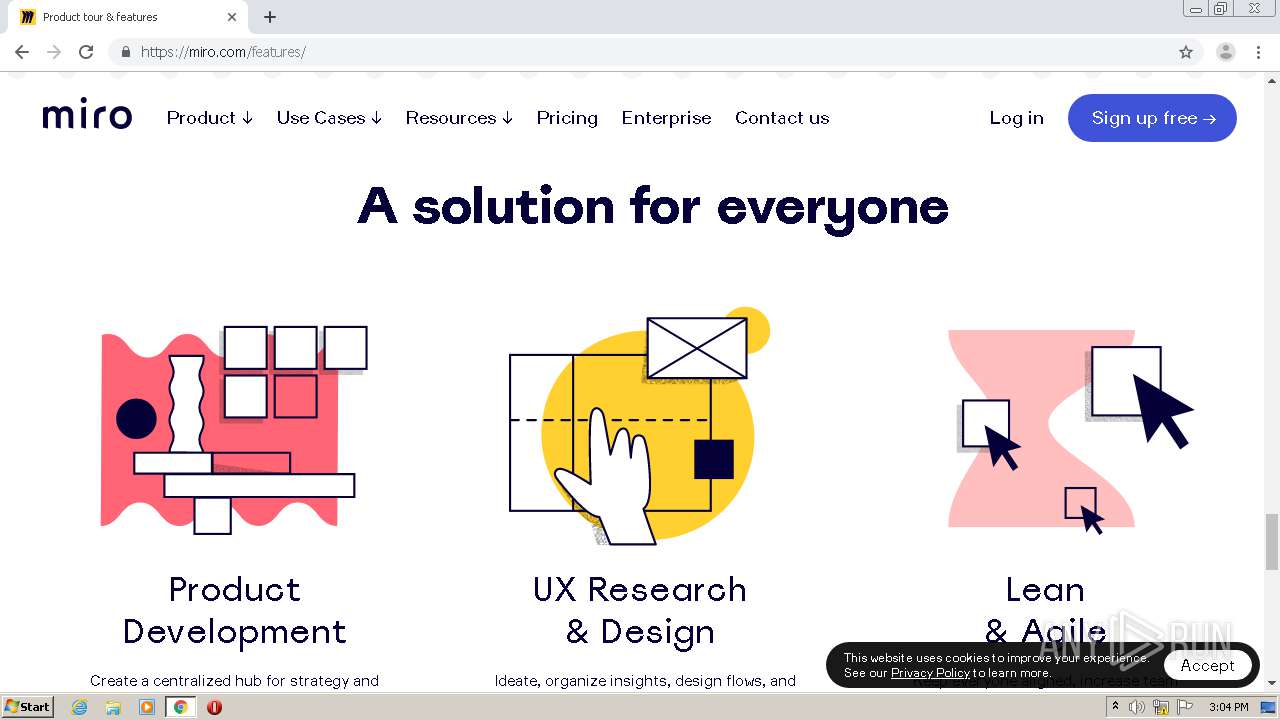Open the Windows Start menu
This screenshot has height=720, width=1280.
tap(27, 707)
